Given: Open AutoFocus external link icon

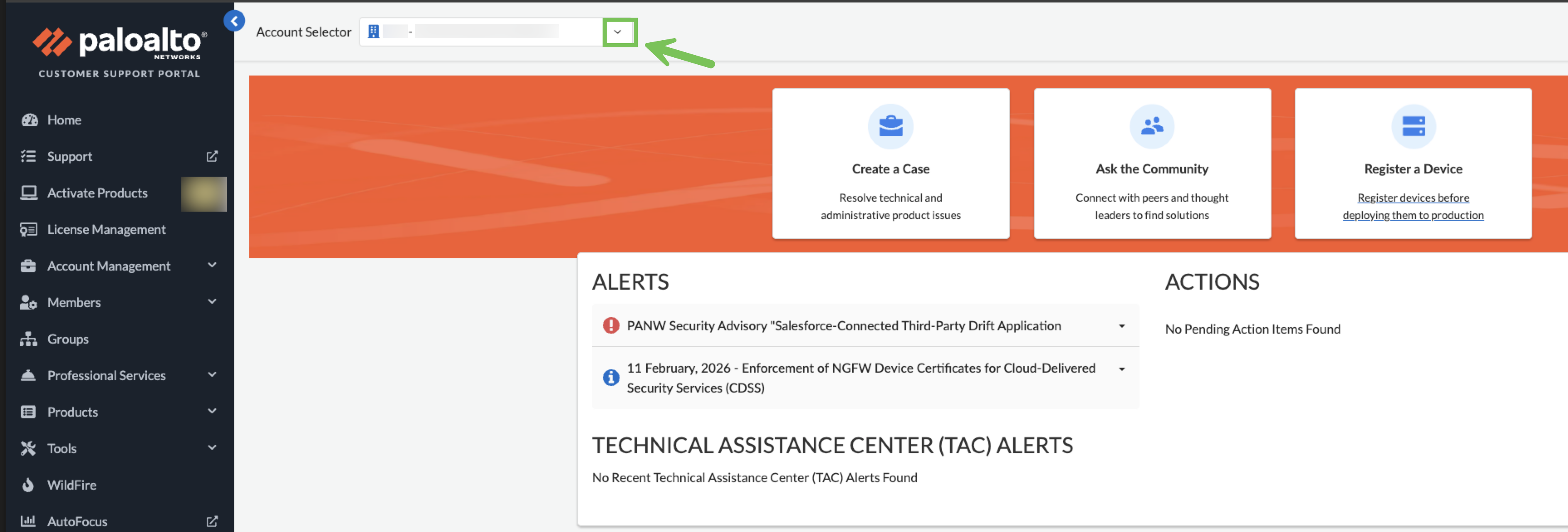Looking at the screenshot, I should pos(212,521).
